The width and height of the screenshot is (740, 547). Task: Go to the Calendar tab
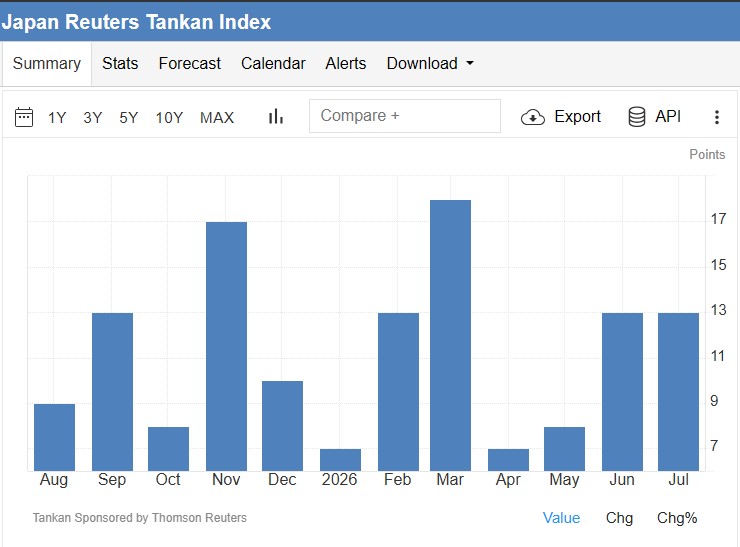[x=273, y=63]
